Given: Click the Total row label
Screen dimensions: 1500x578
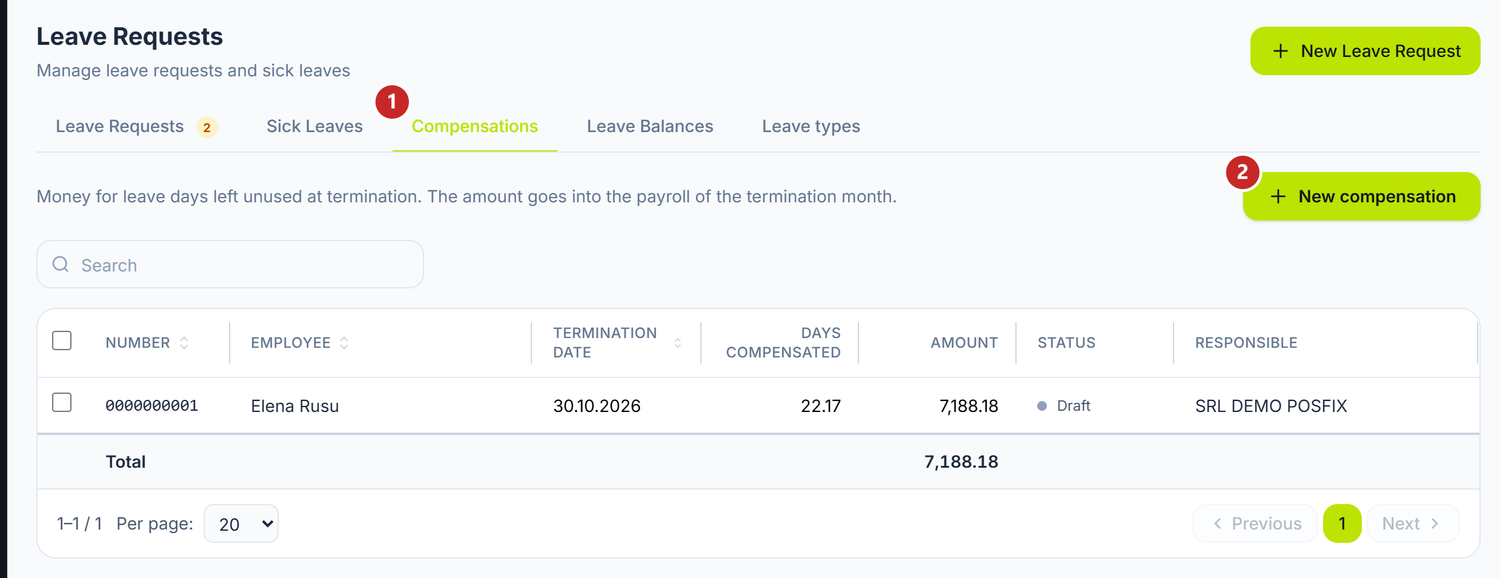Looking at the screenshot, I should point(126,462).
